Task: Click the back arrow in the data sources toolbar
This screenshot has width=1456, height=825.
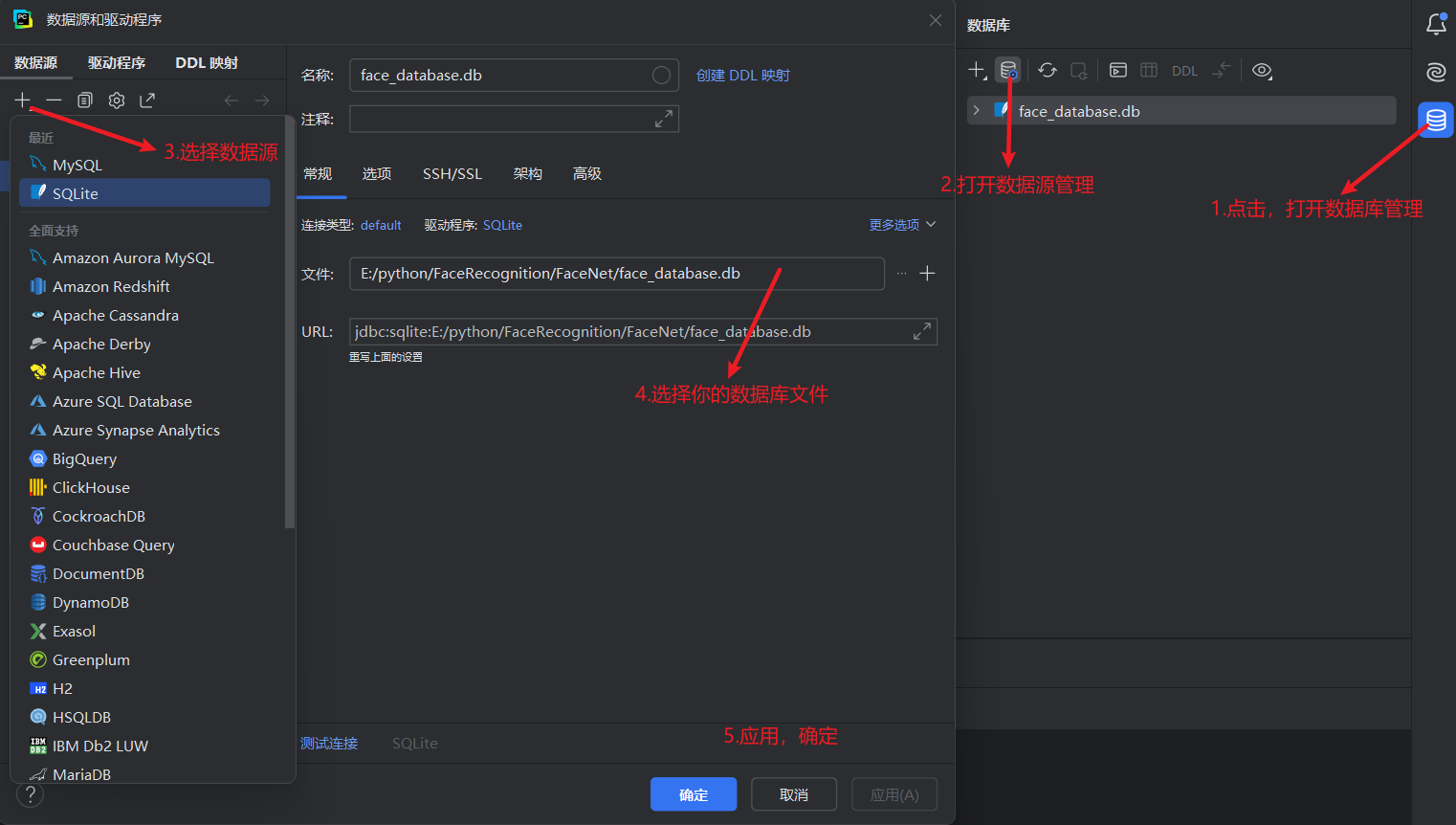Action: pyautogui.click(x=232, y=100)
